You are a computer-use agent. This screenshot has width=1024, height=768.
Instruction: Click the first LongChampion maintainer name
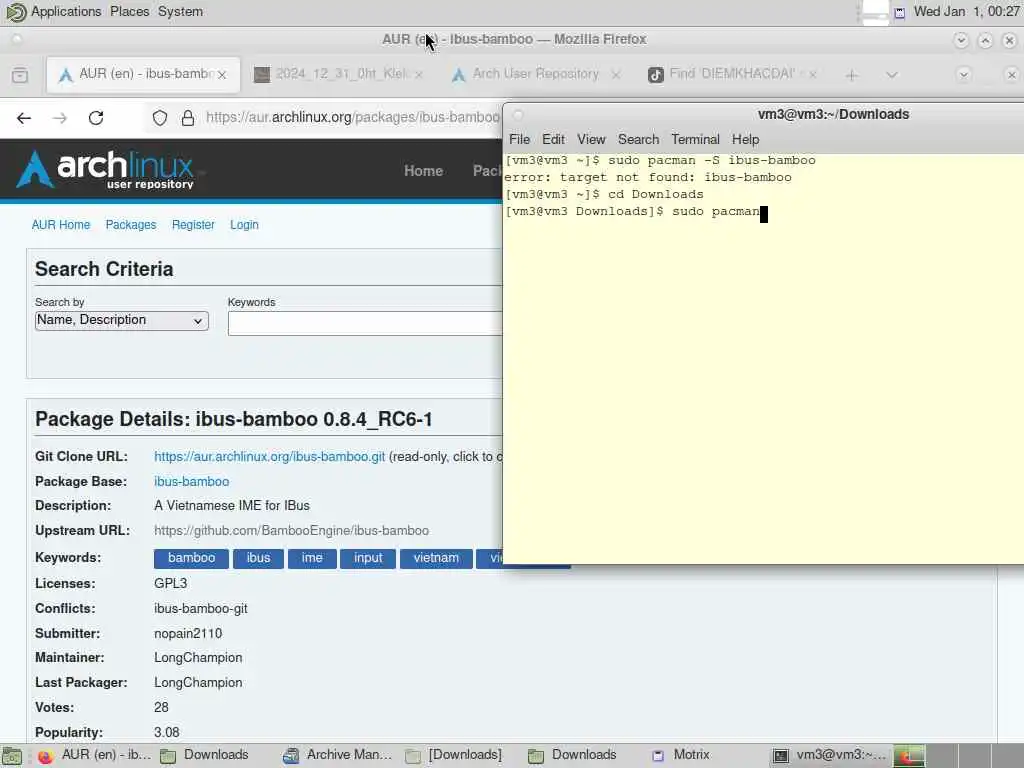(198, 658)
